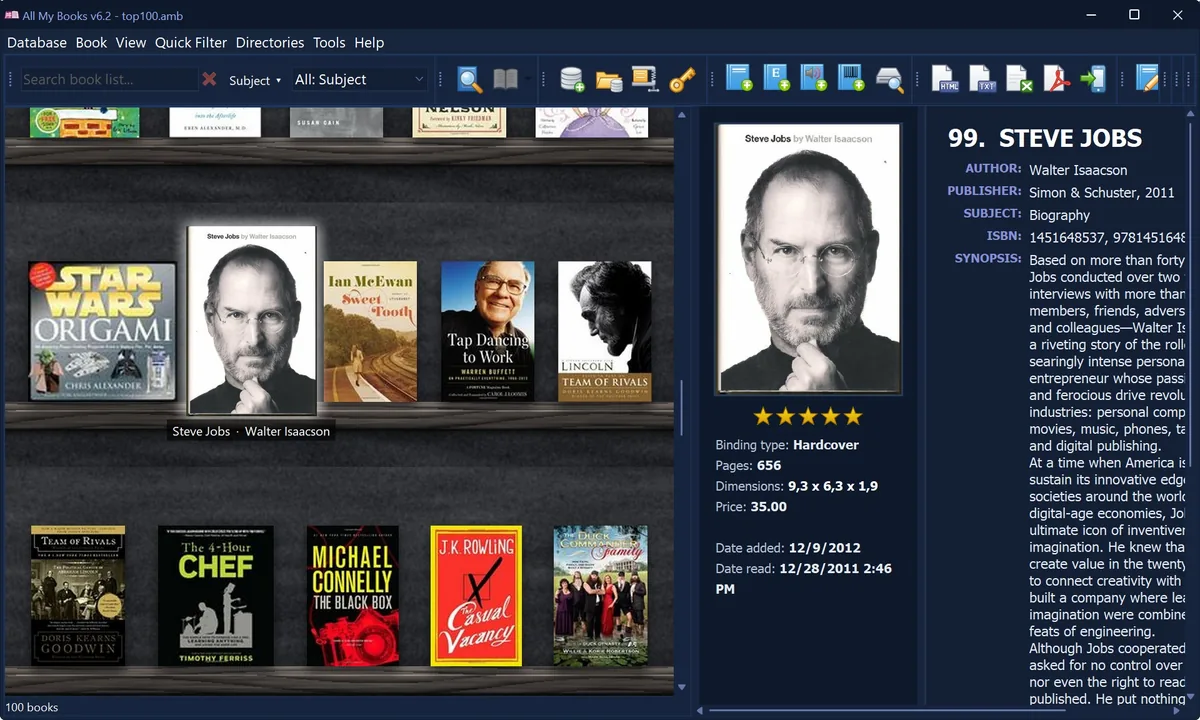Screen dimensions: 1200x720
Task: Click the 100 books status bar text
Action: pyautogui.click(x=30, y=707)
